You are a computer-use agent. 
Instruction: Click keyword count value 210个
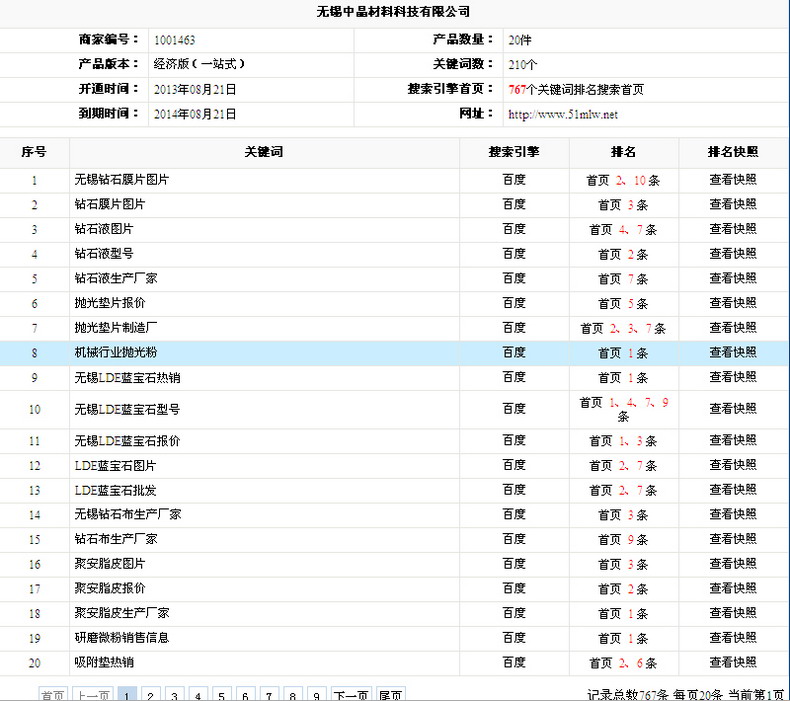pyautogui.click(x=523, y=65)
